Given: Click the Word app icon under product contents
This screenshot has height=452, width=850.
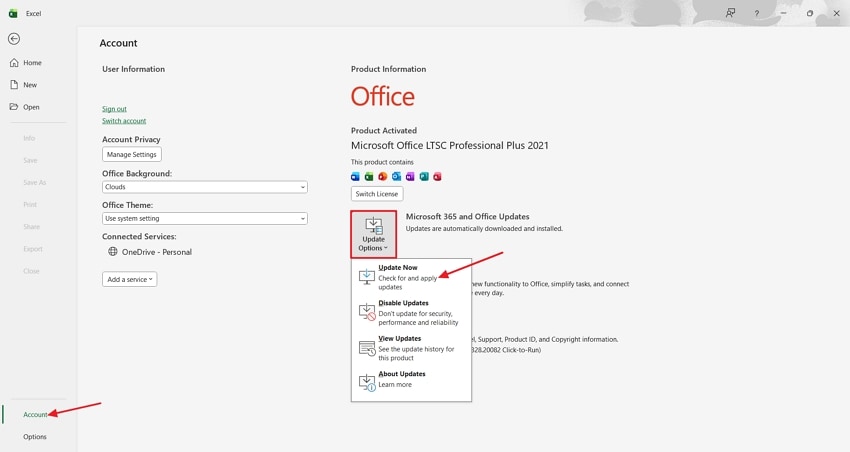Looking at the screenshot, I should click(x=355, y=177).
